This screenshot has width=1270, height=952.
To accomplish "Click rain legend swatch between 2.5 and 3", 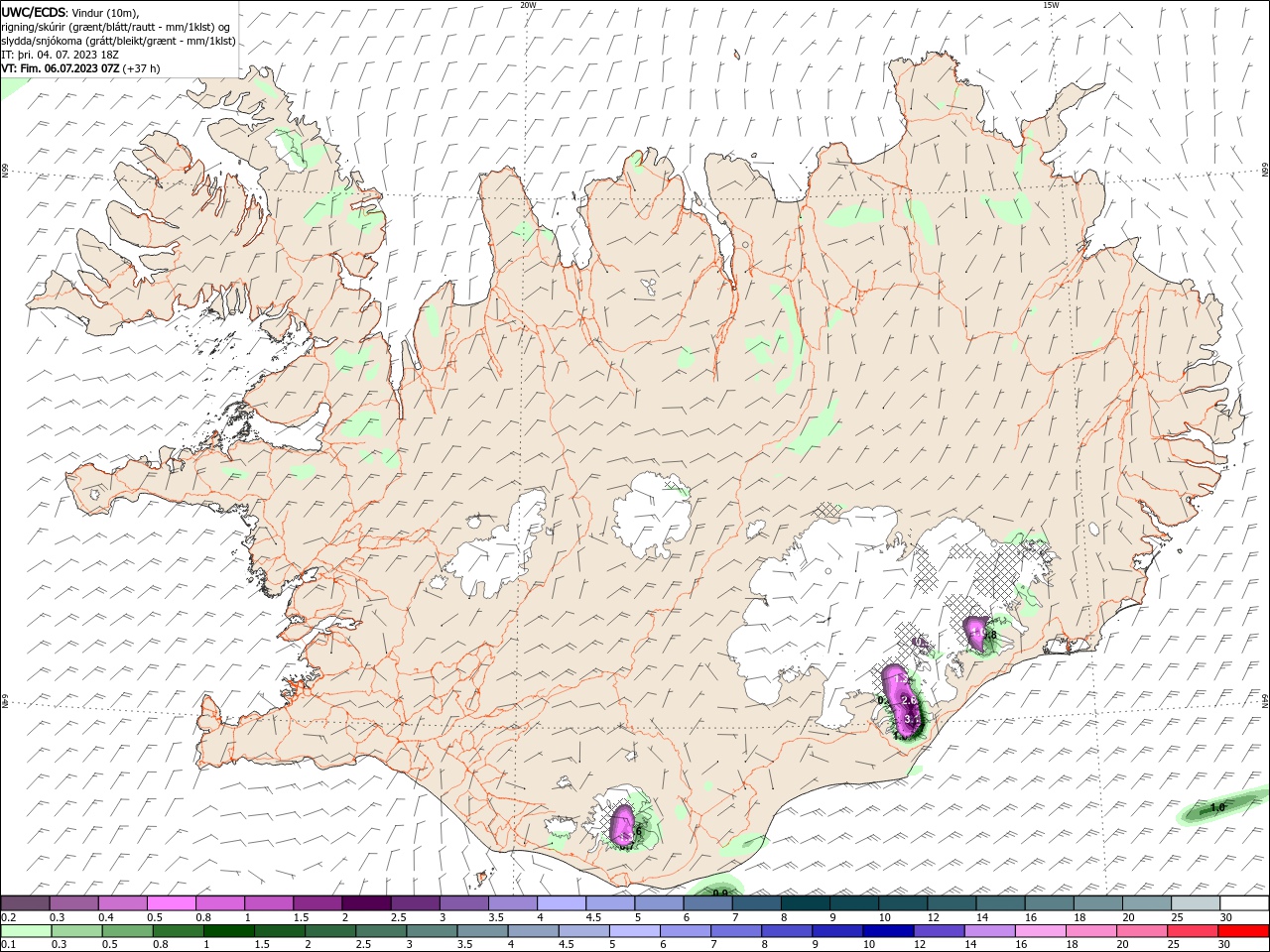I will (382, 931).
